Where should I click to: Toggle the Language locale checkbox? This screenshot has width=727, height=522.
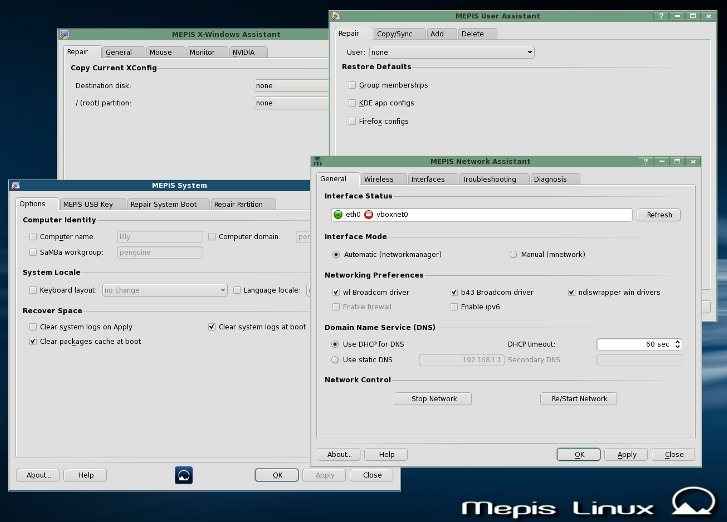(x=236, y=290)
